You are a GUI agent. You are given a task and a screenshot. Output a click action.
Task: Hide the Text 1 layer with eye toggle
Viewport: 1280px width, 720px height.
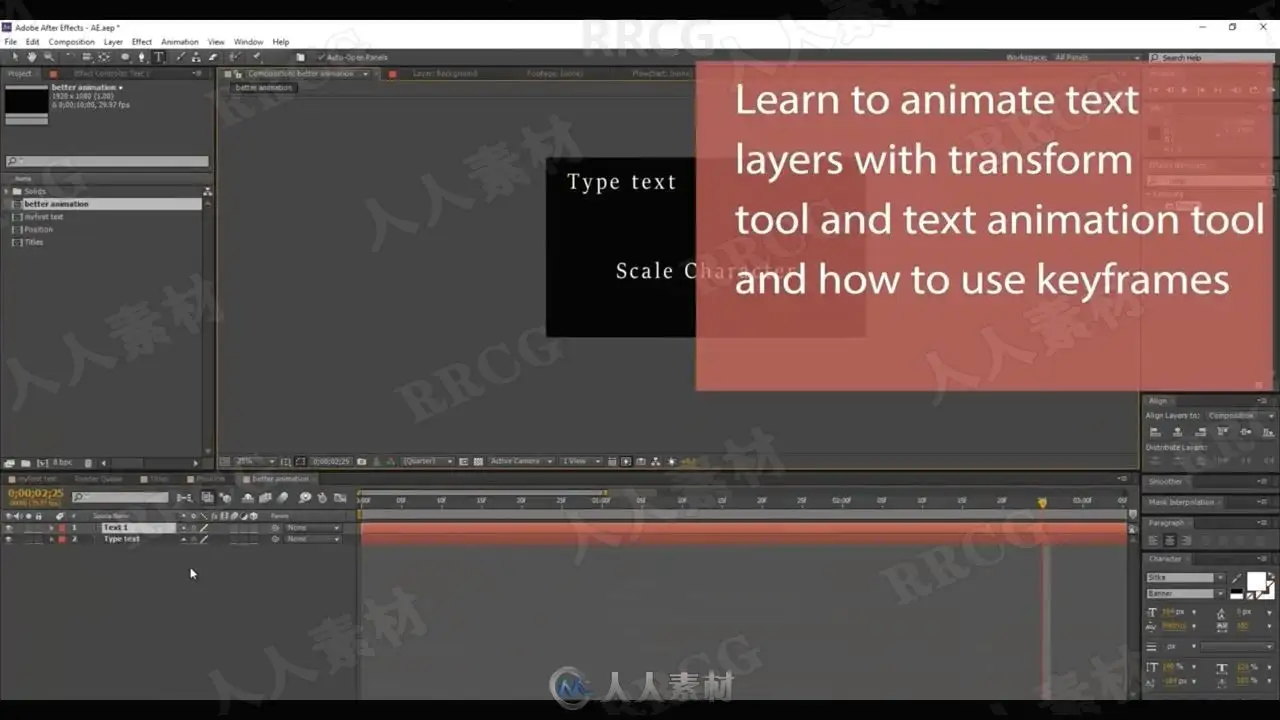pos(9,527)
